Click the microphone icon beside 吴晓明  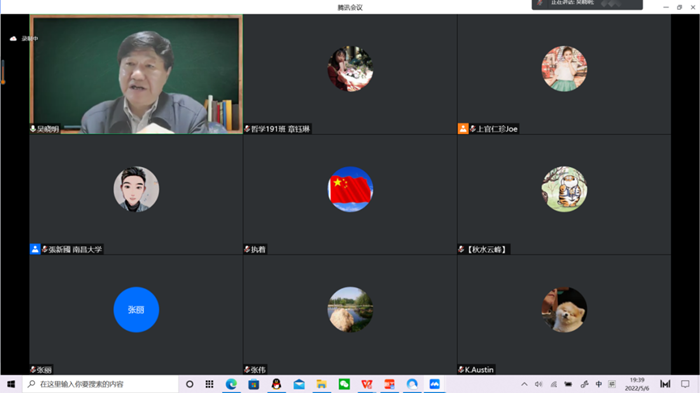(x=33, y=129)
